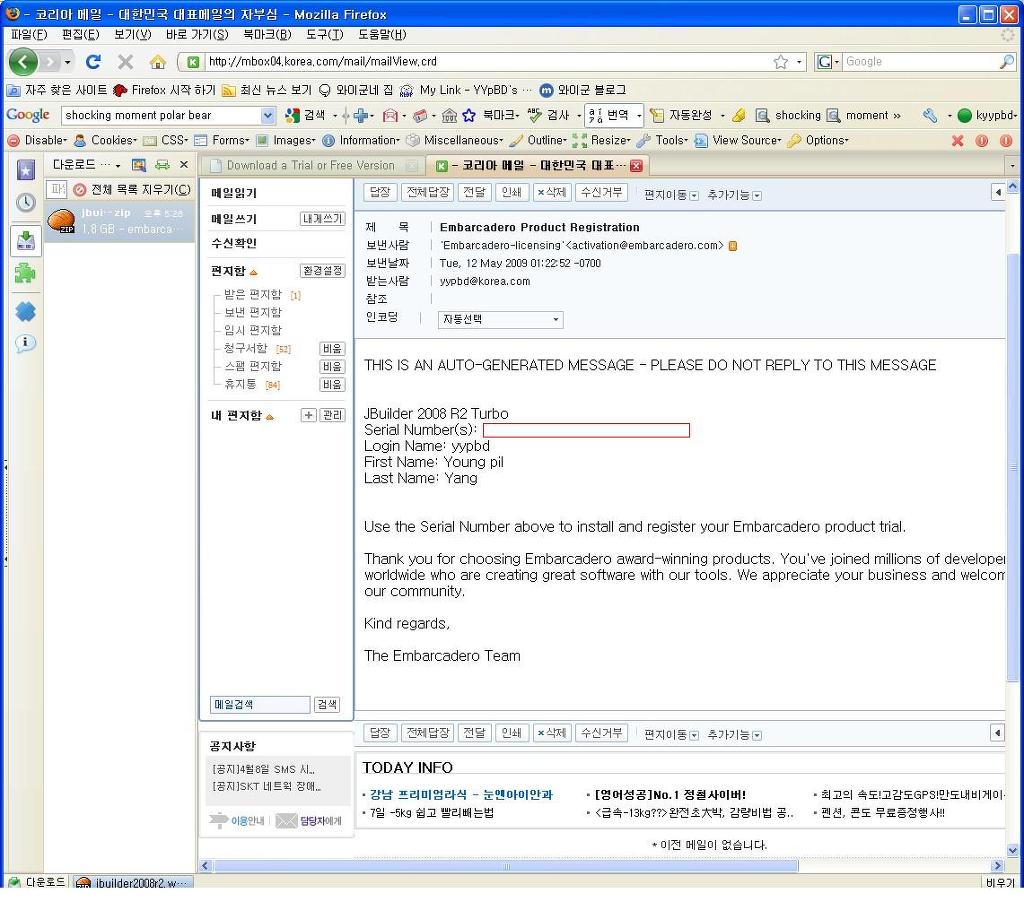Click the 담당자에게 envelope link

[308, 820]
